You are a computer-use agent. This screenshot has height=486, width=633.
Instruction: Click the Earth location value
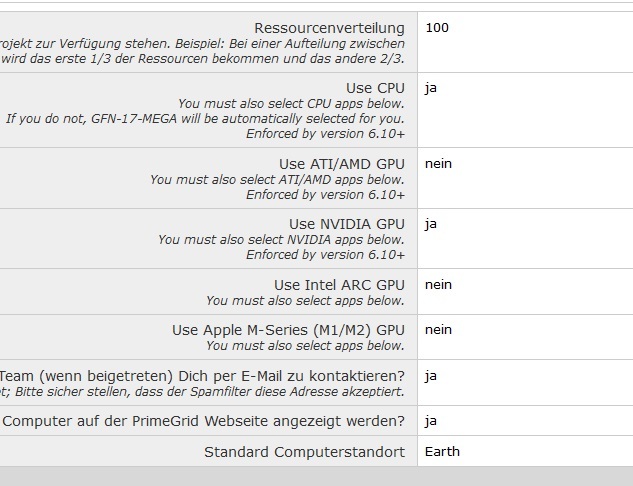[x=442, y=451]
